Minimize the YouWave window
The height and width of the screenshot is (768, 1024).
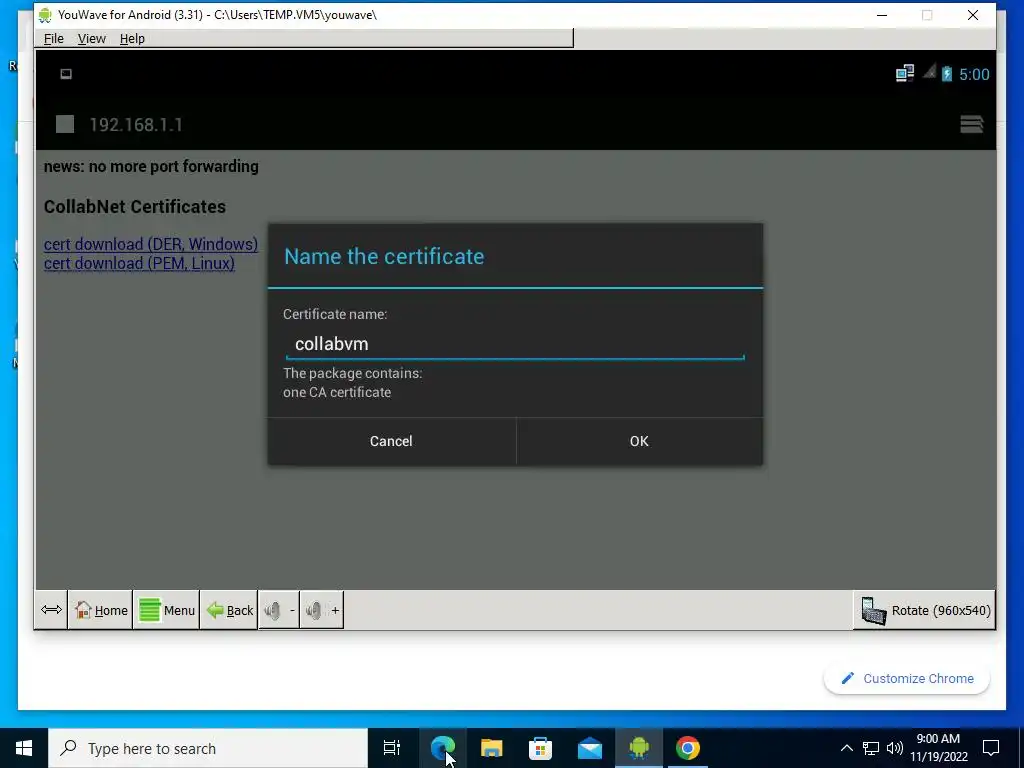click(882, 15)
